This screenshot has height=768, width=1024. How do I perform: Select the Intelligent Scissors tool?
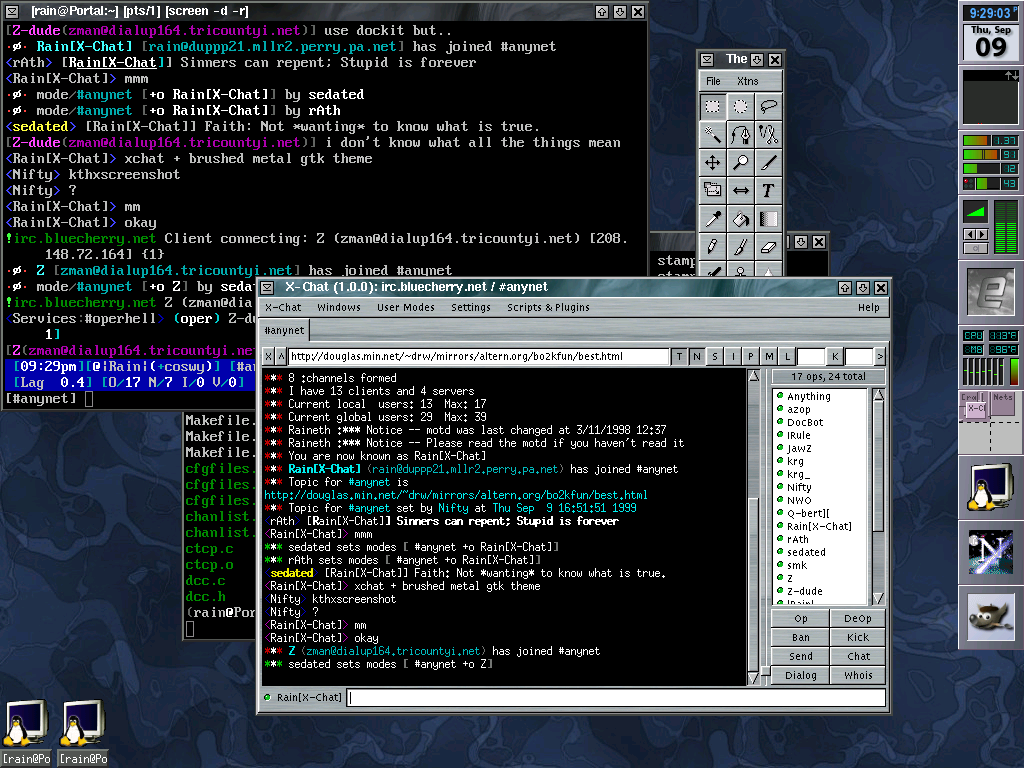pyautogui.click(x=769, y=135)
